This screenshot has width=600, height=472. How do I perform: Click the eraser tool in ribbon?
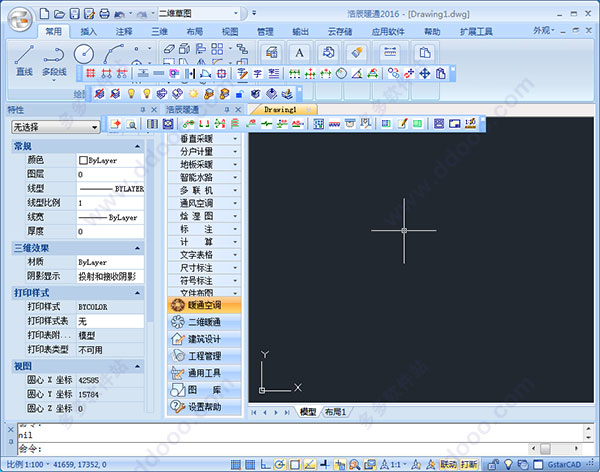(170, 49)
